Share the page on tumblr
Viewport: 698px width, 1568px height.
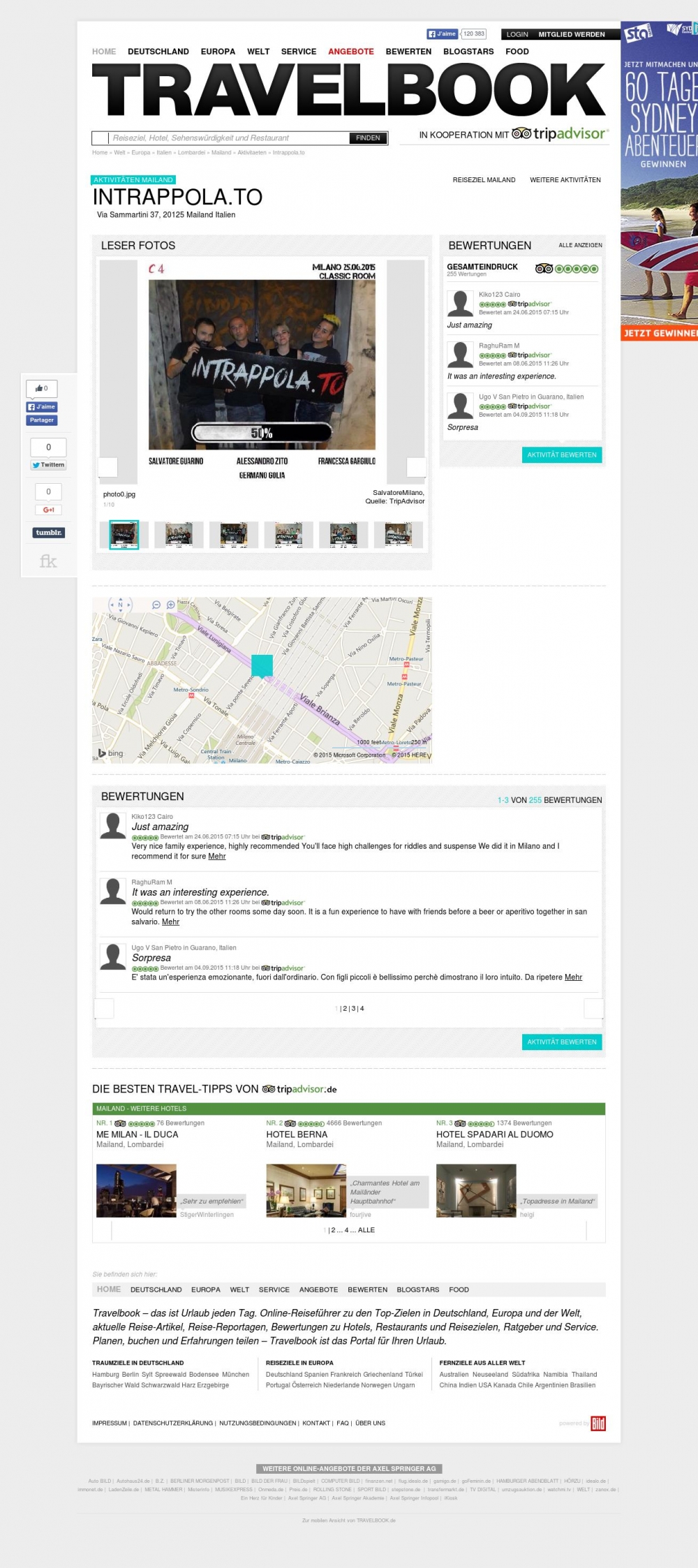click(x=48, y=533)
